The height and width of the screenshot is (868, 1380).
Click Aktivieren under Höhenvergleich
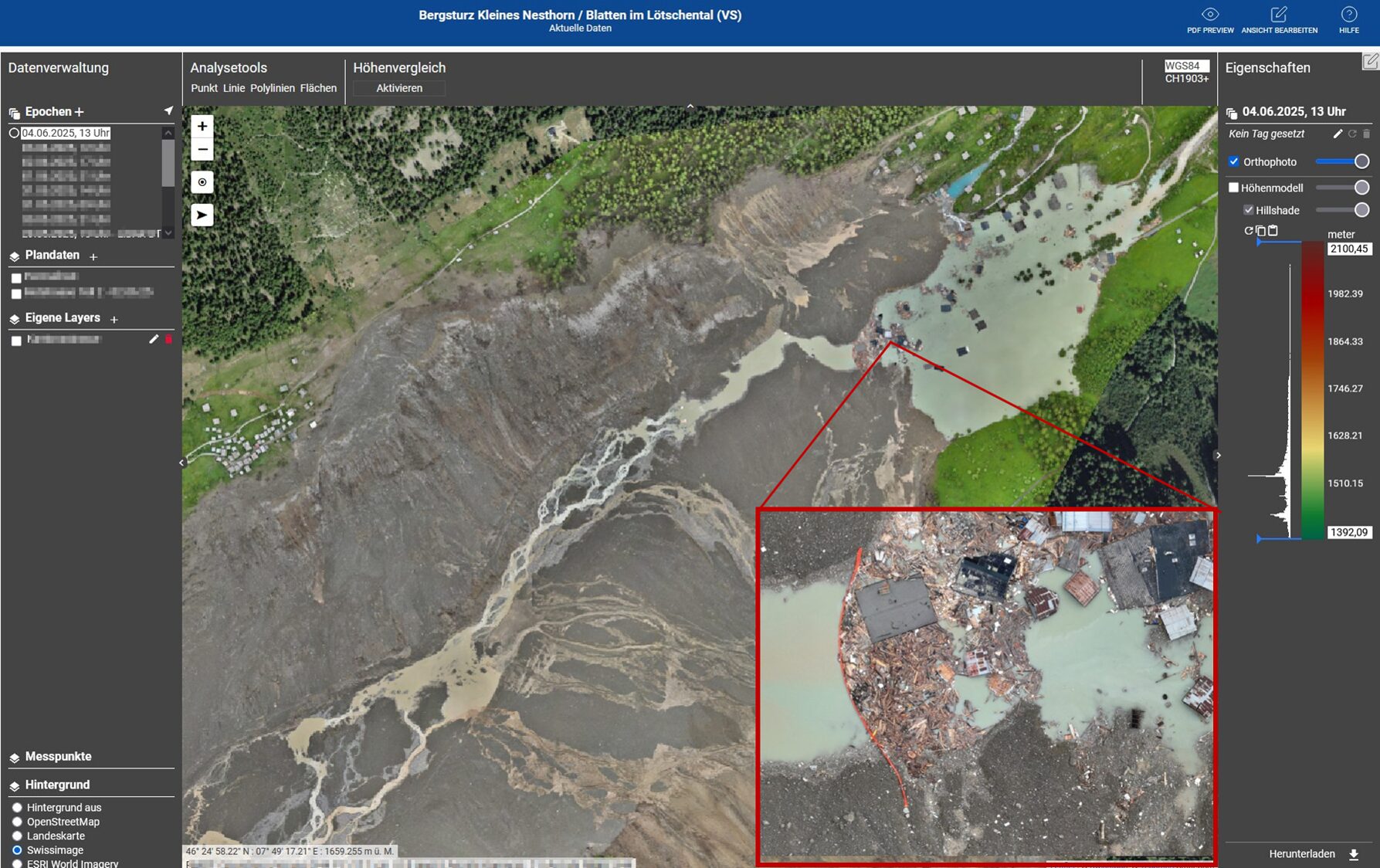pos(398,88)
